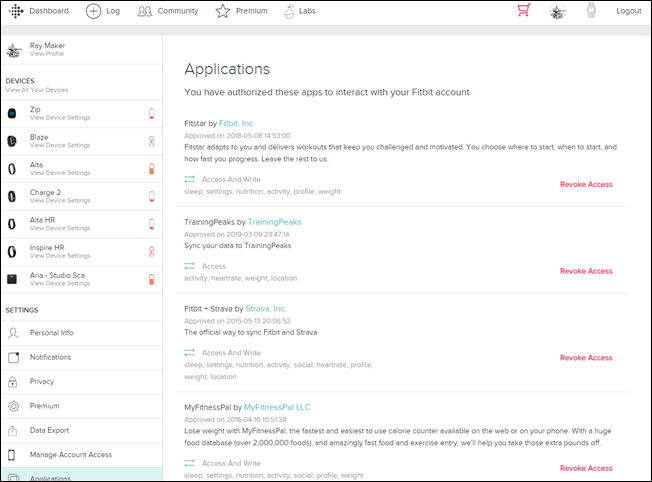The image size is (652, 482).
Task: Open the Labs menu item
Action: [x=307, y=11]
